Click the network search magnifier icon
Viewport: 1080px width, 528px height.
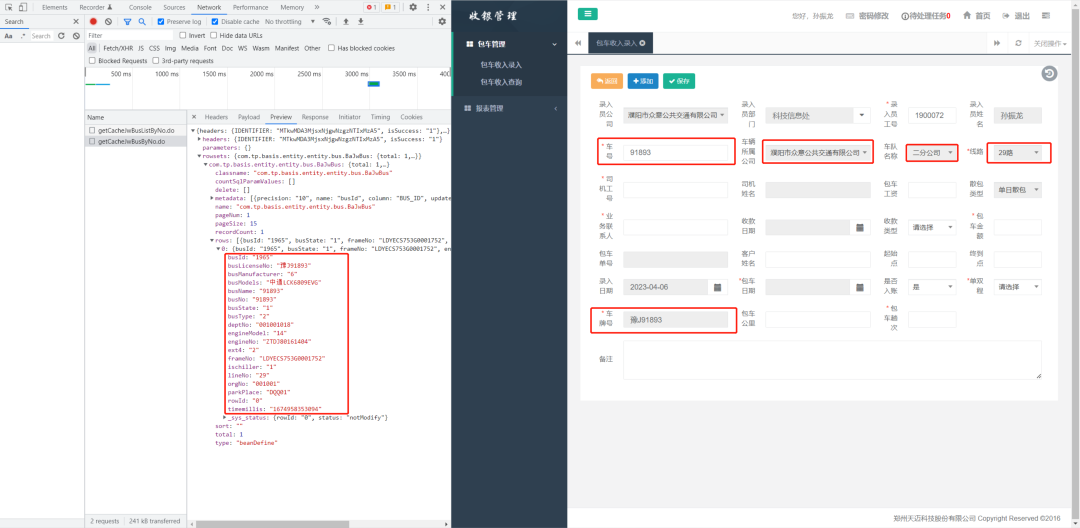coord(142,21)
